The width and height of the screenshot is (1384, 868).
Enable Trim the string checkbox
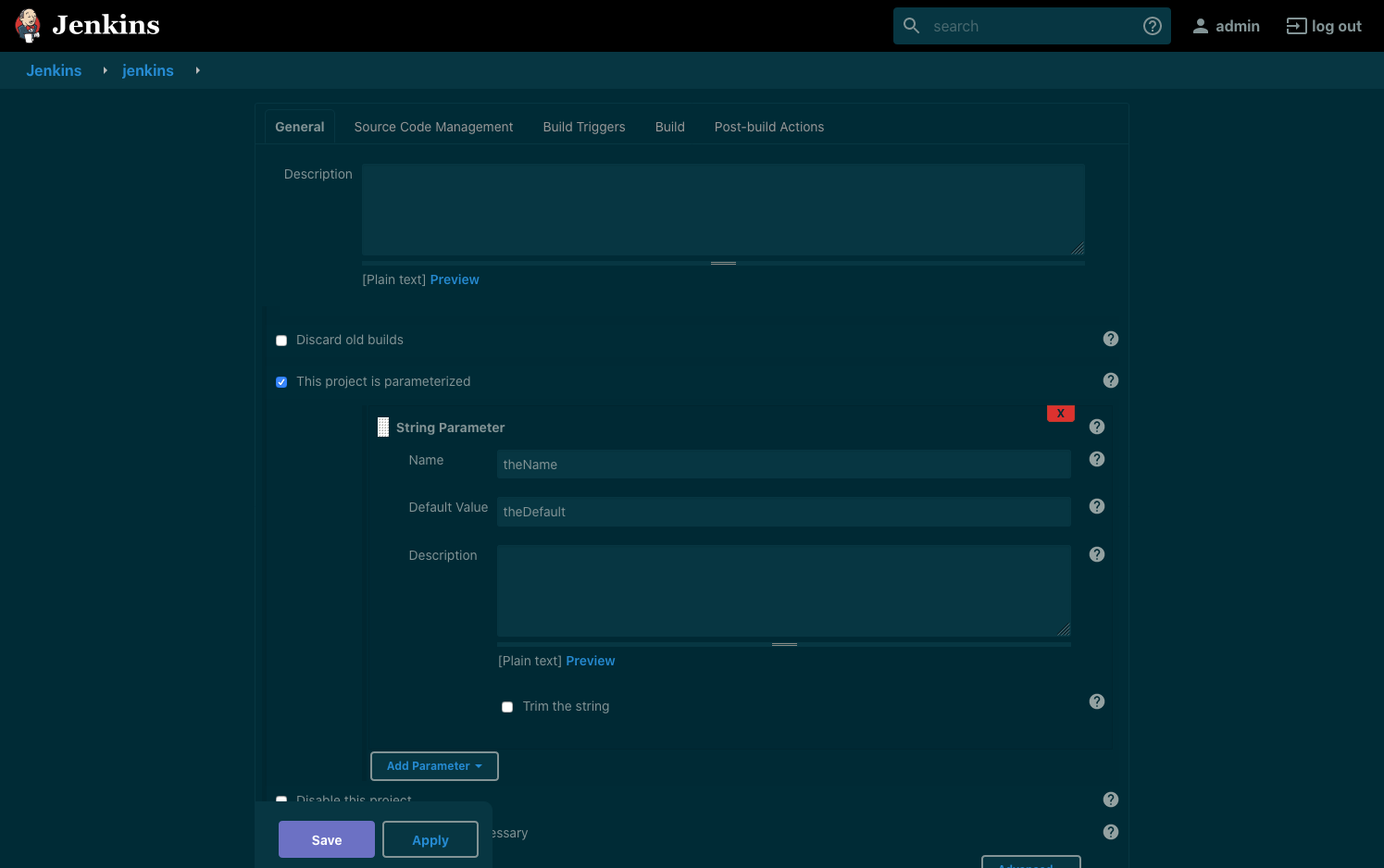pyautogui.click(x=507, y=707)
